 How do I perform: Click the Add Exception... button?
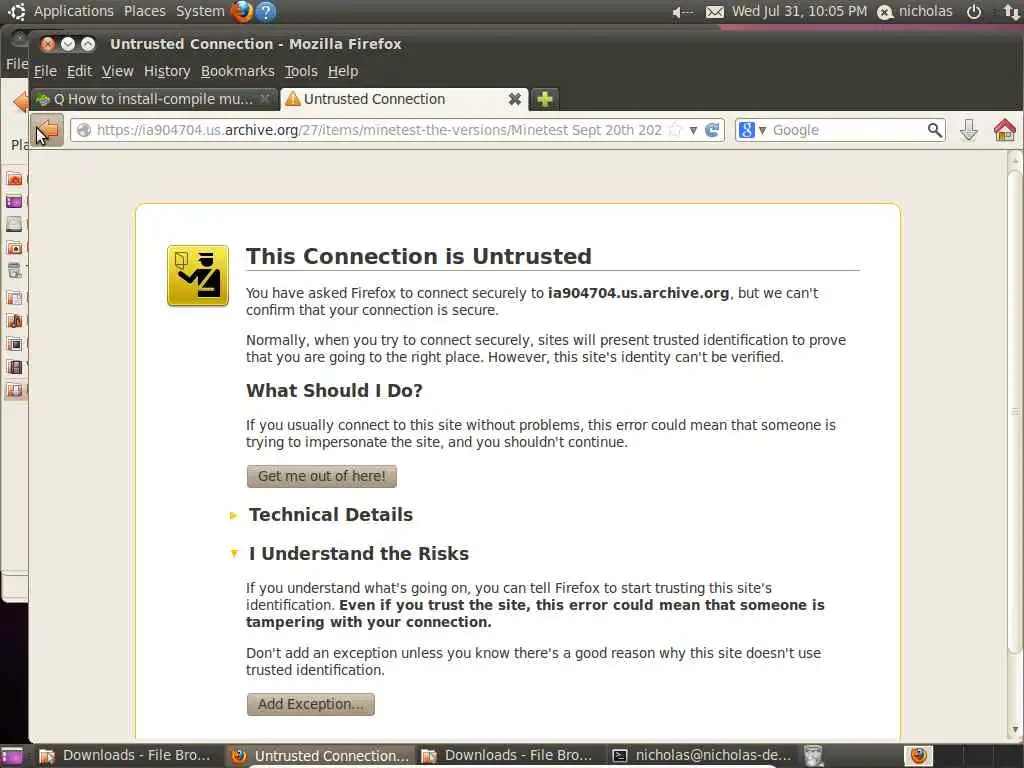pyautogui.click(x=310, y=704)
